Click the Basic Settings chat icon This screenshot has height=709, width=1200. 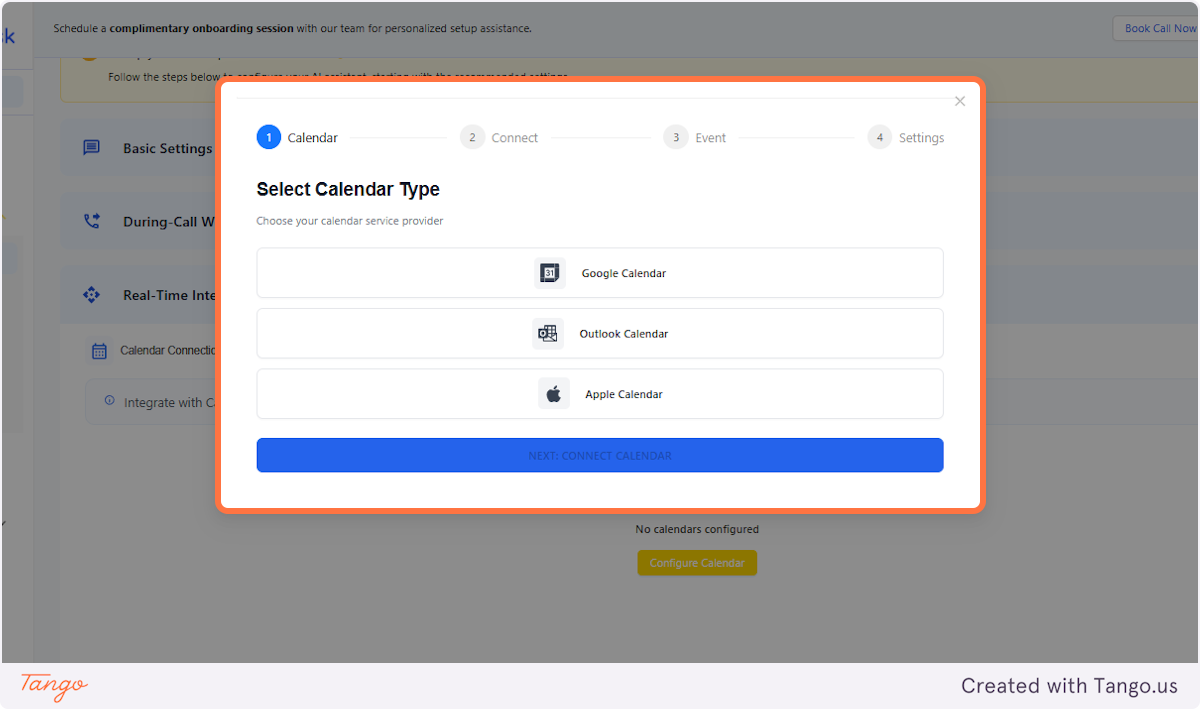tap(91, 148)
